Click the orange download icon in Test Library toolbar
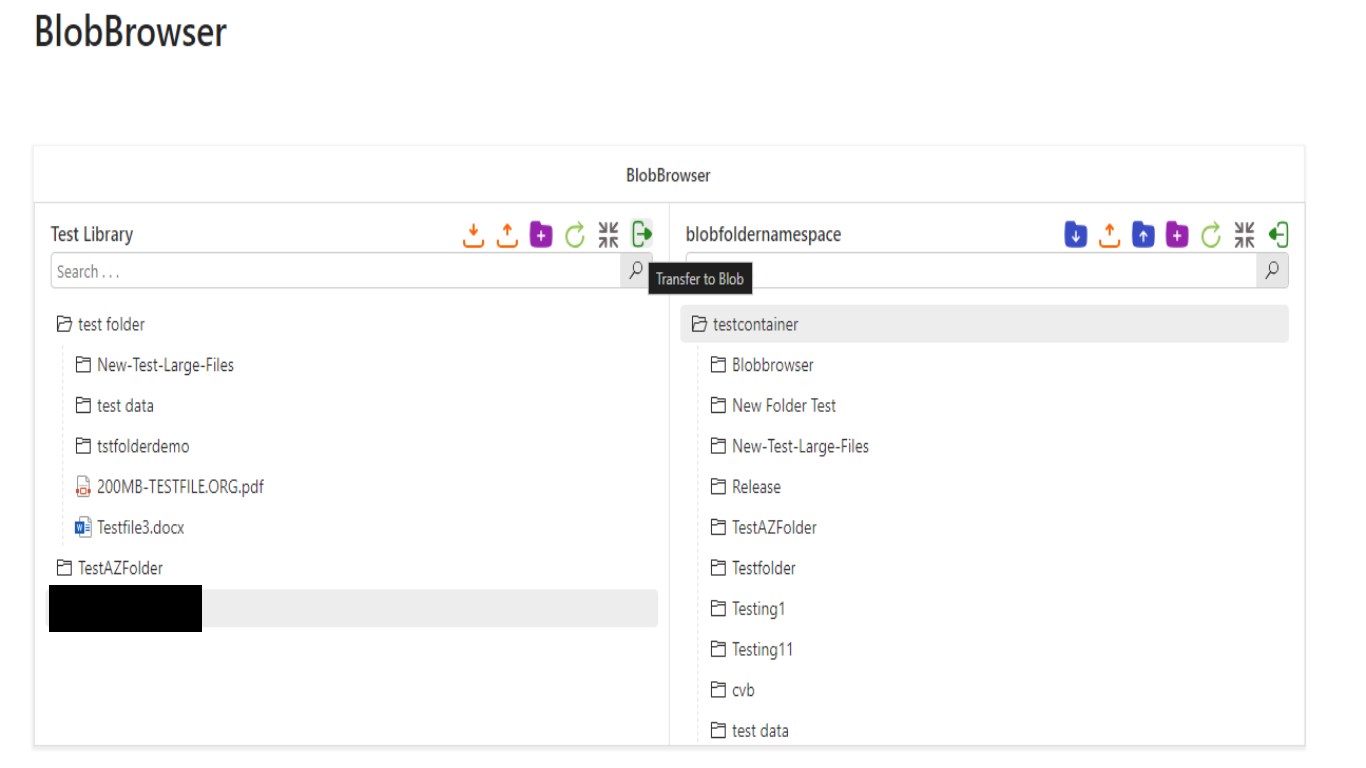The image size is (1366, 768). (x=474, y=235)
